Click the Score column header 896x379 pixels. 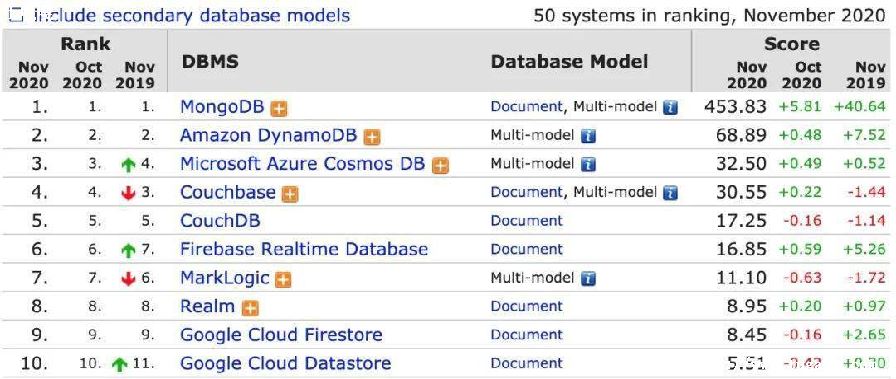coord(792,43)
